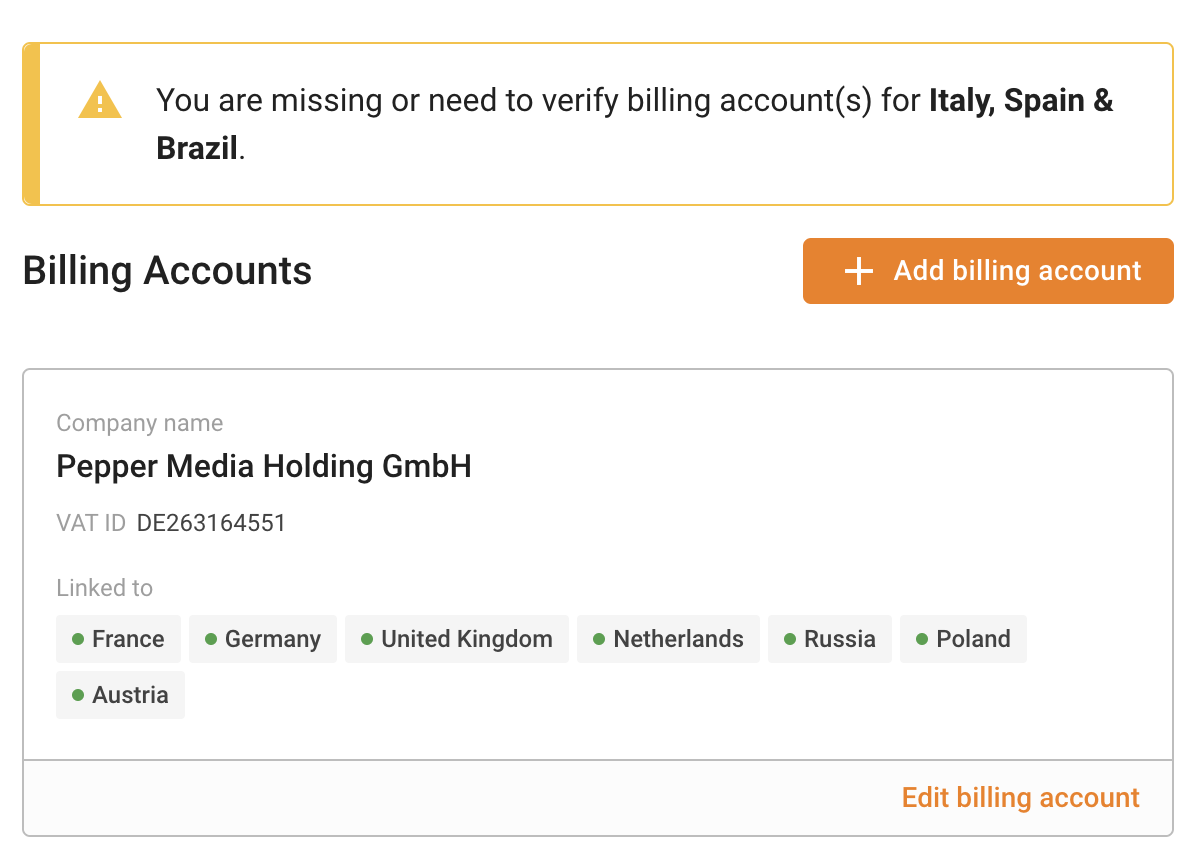Click the bold Brazil word in the alert
This screenshot has height=856, width=1194.
tap(197, 149)
